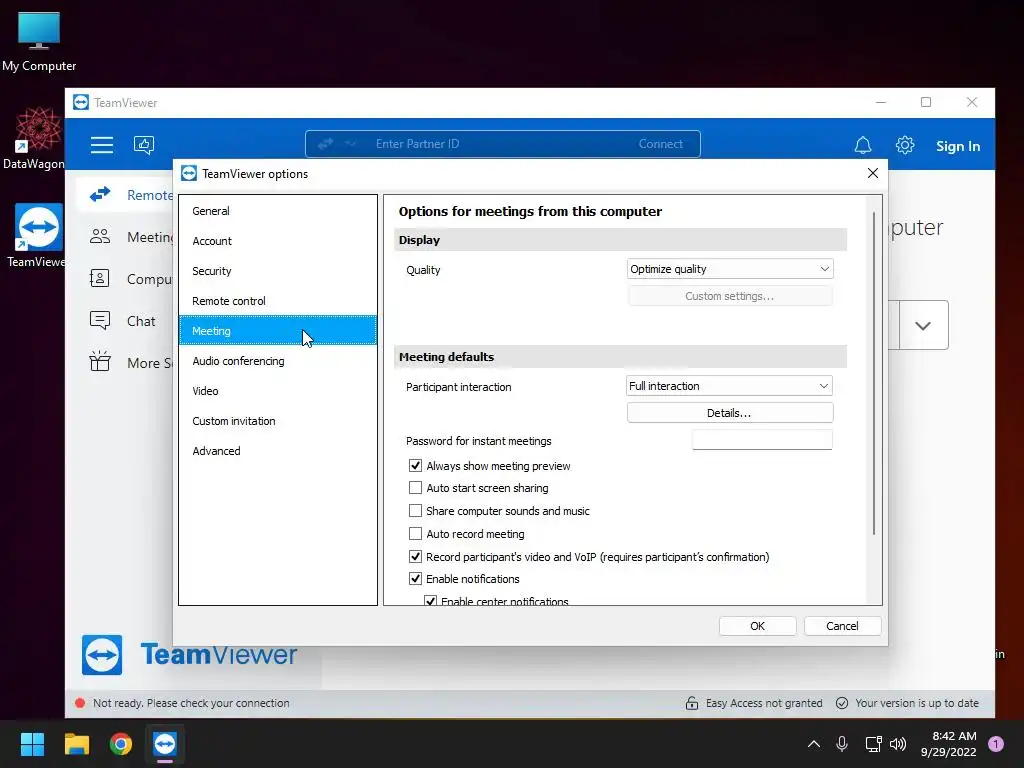Select the TeamViewer desktop shortcut
Image resolution: width=1024 pixels, height=768 pixels.
[x=37, y=236]
